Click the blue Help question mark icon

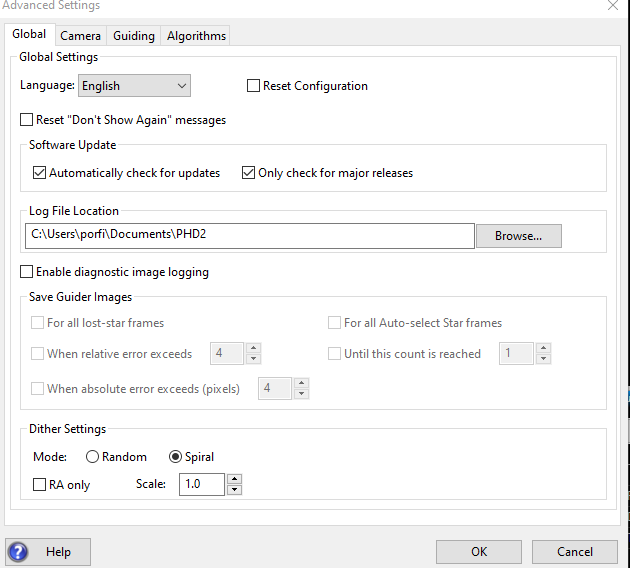click(x=19, y=551)
